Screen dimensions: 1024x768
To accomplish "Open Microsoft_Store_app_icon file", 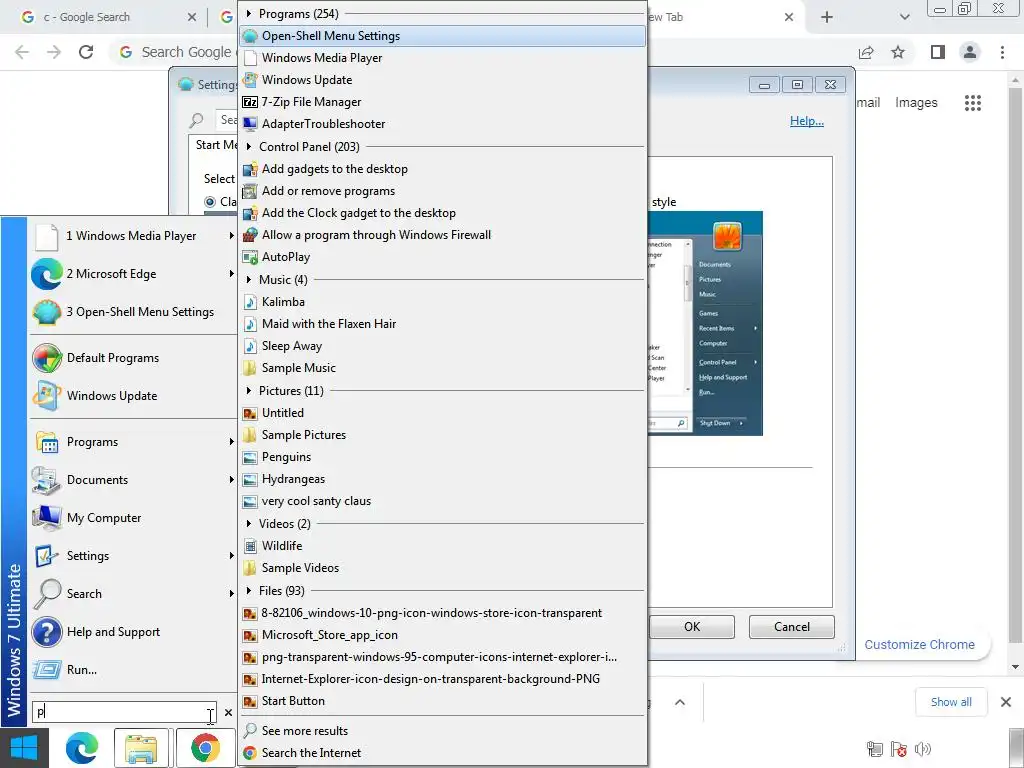I will coord(442,635).
